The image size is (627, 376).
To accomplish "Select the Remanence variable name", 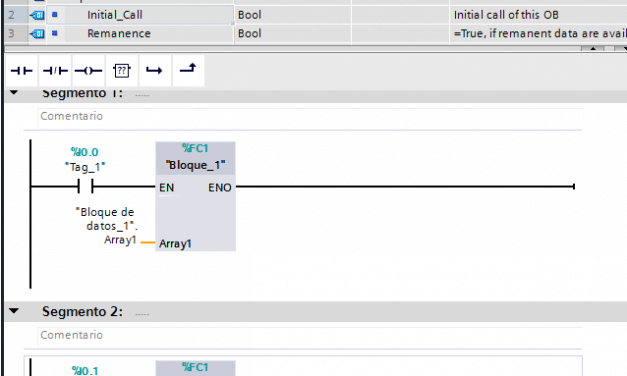I will point(119,34).
